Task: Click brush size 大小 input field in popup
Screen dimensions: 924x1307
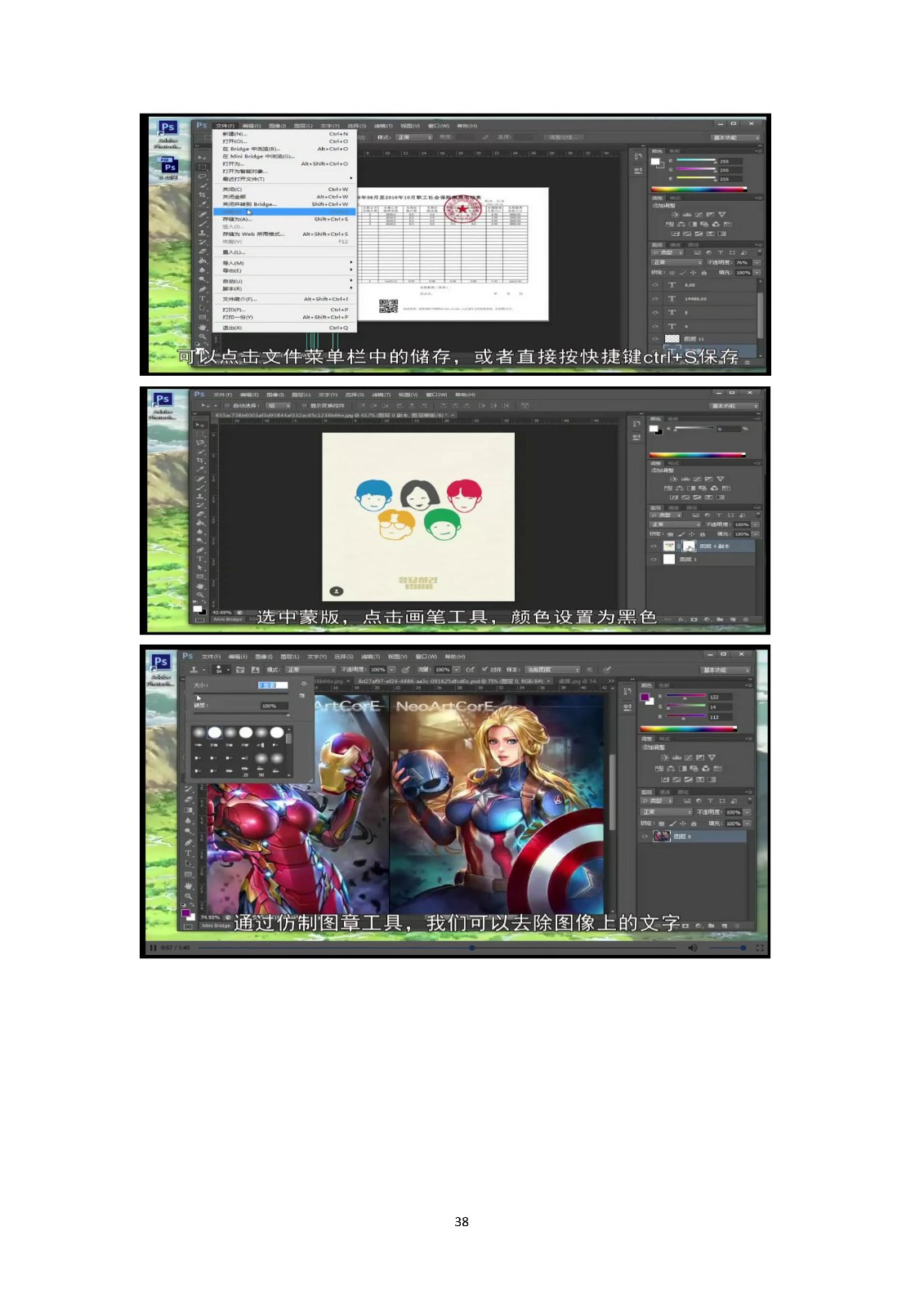Action: pos(273,685)
